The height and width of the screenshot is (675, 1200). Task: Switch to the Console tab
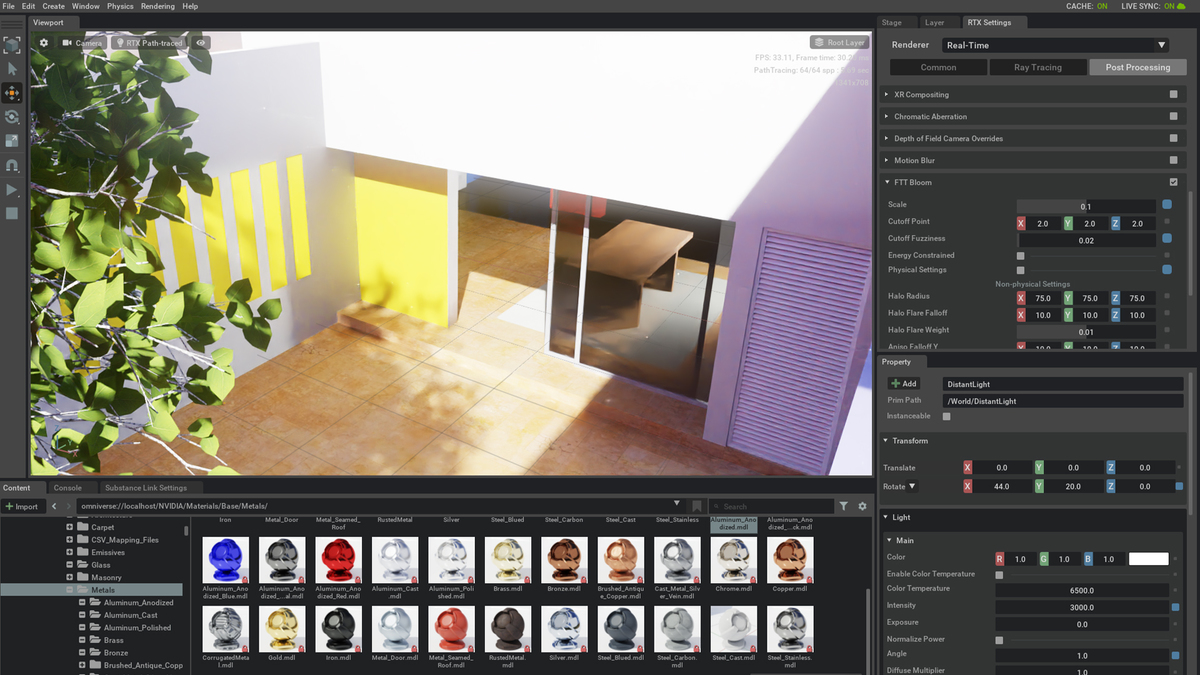68,488
